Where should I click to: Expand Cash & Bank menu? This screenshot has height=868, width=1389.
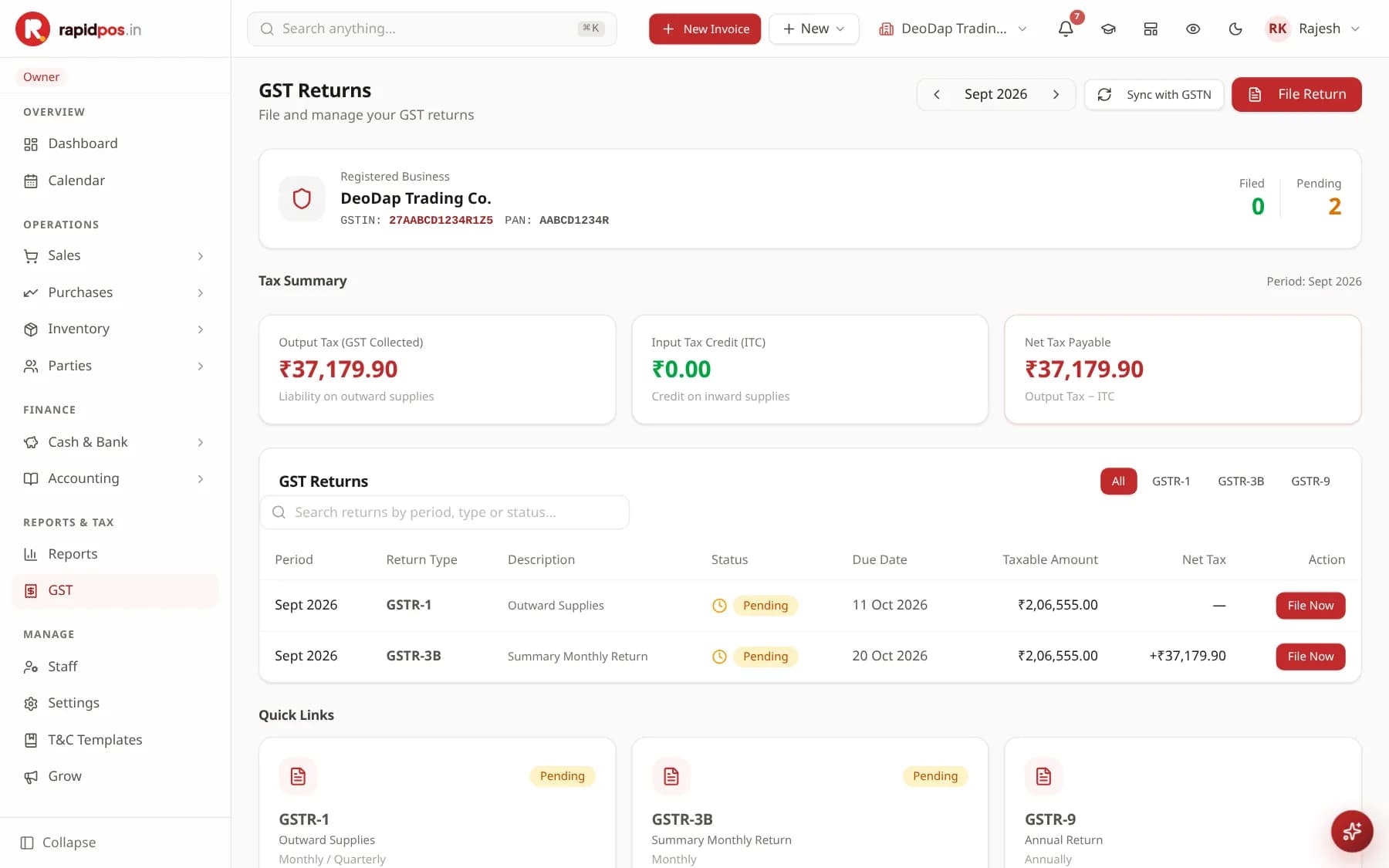[116, 442]
